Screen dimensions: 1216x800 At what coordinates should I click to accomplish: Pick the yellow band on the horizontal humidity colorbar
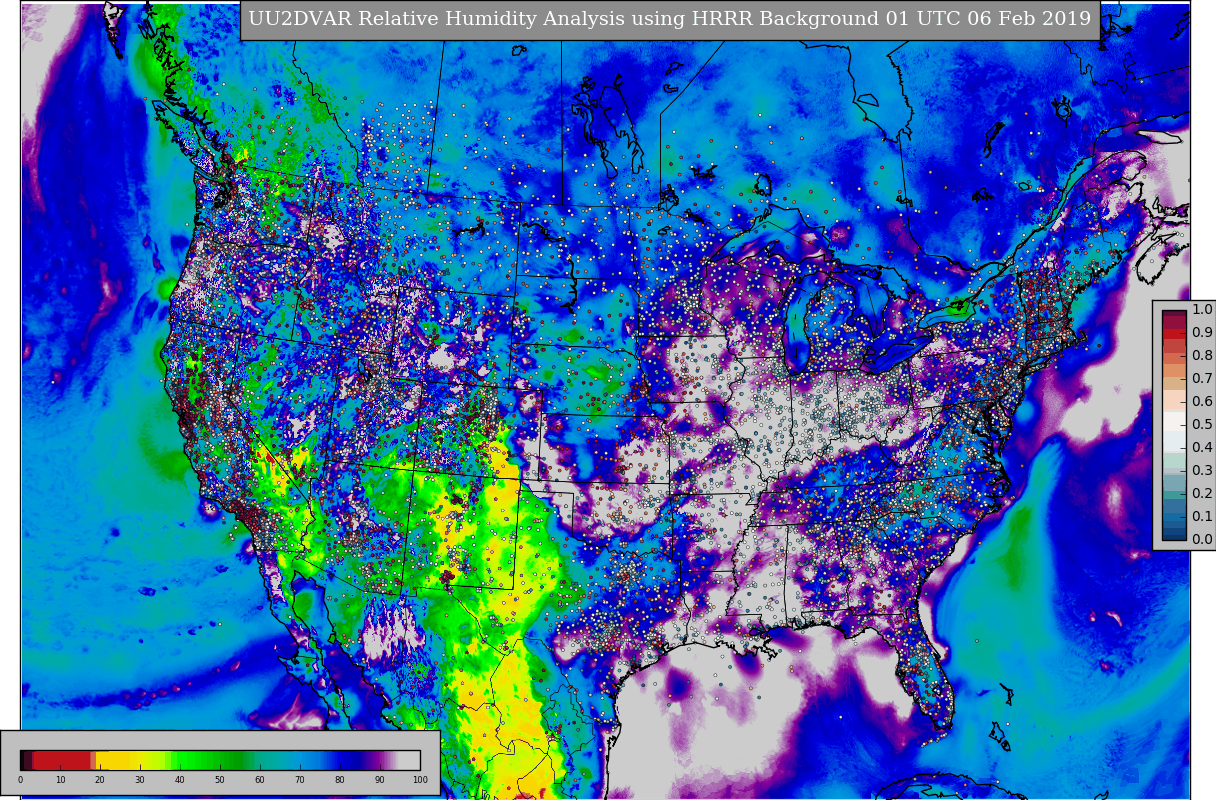point(120,760)
